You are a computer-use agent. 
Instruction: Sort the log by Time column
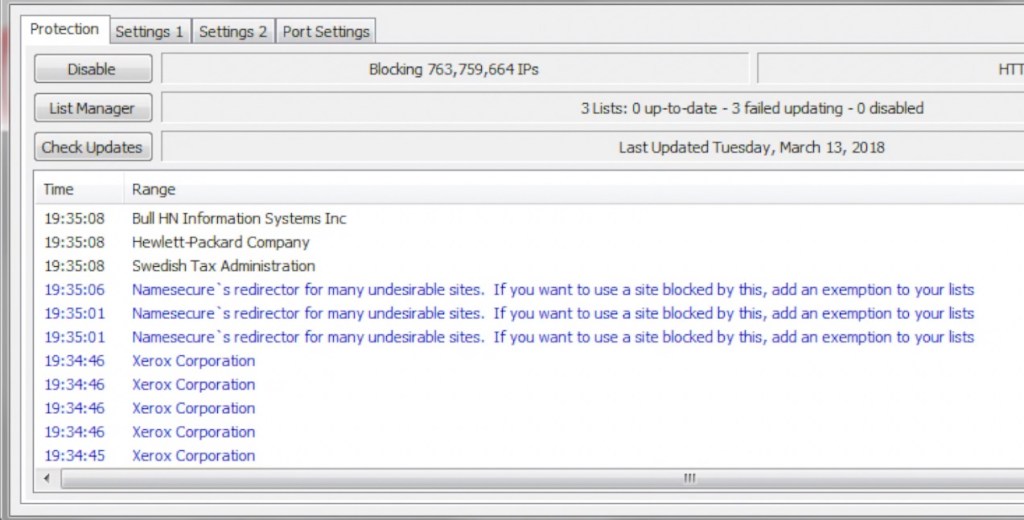coord(59,189)
